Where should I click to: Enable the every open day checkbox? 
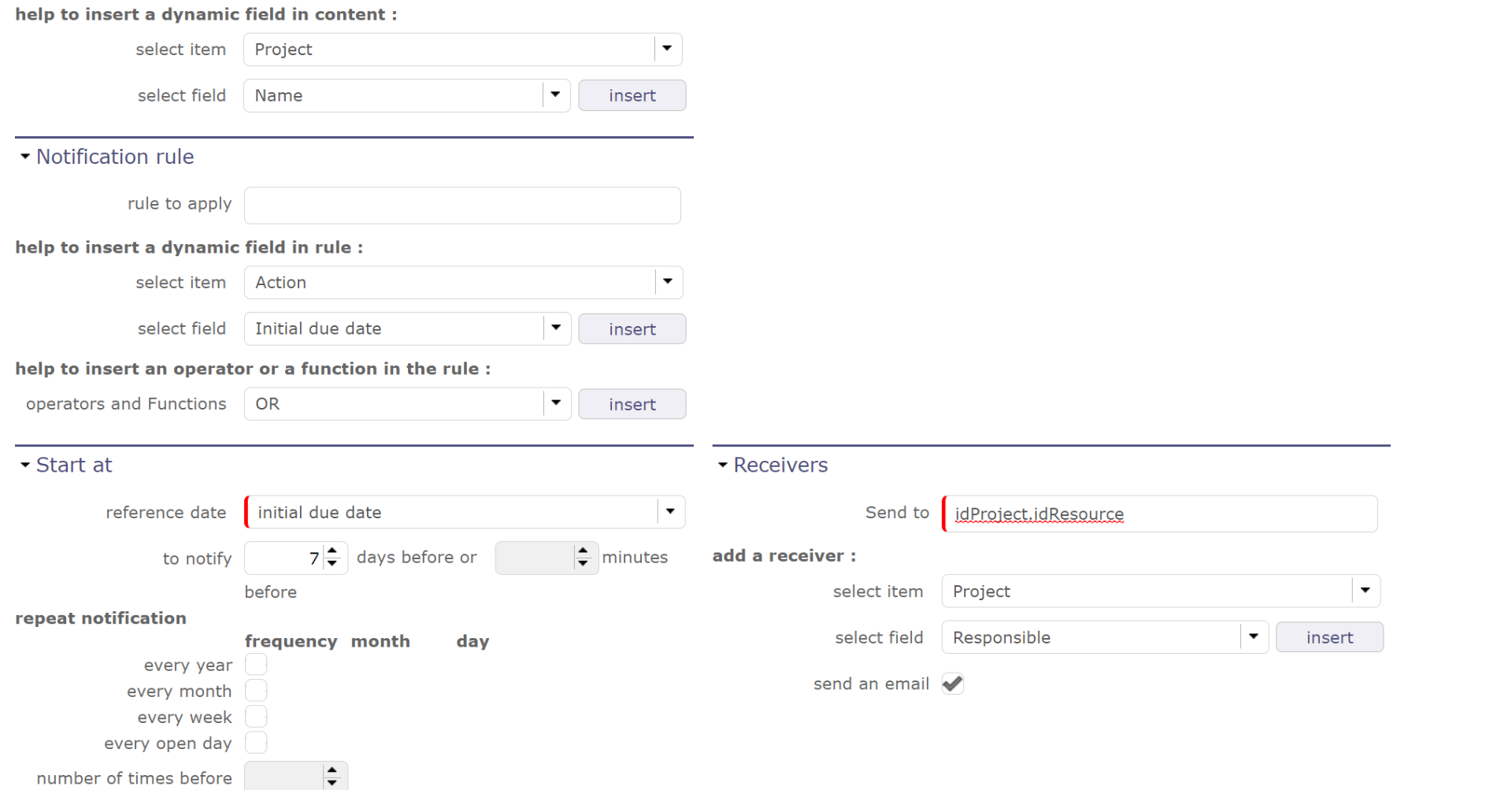coord(256,743)
